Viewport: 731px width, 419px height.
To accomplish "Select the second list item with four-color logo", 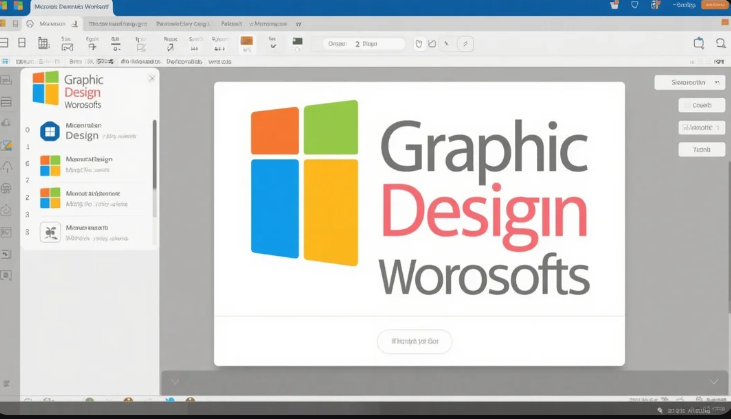I will pos(89,165).
